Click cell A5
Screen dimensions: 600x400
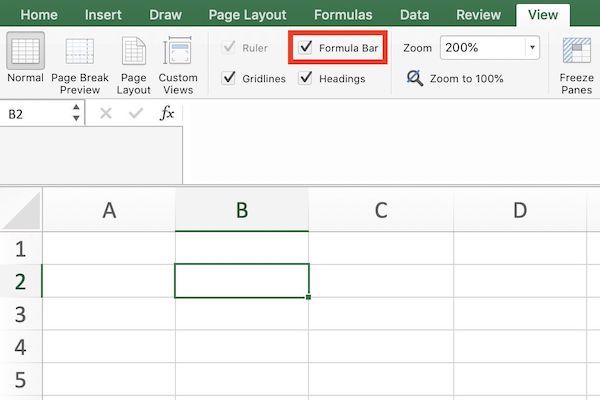click(x=109, y=379)
